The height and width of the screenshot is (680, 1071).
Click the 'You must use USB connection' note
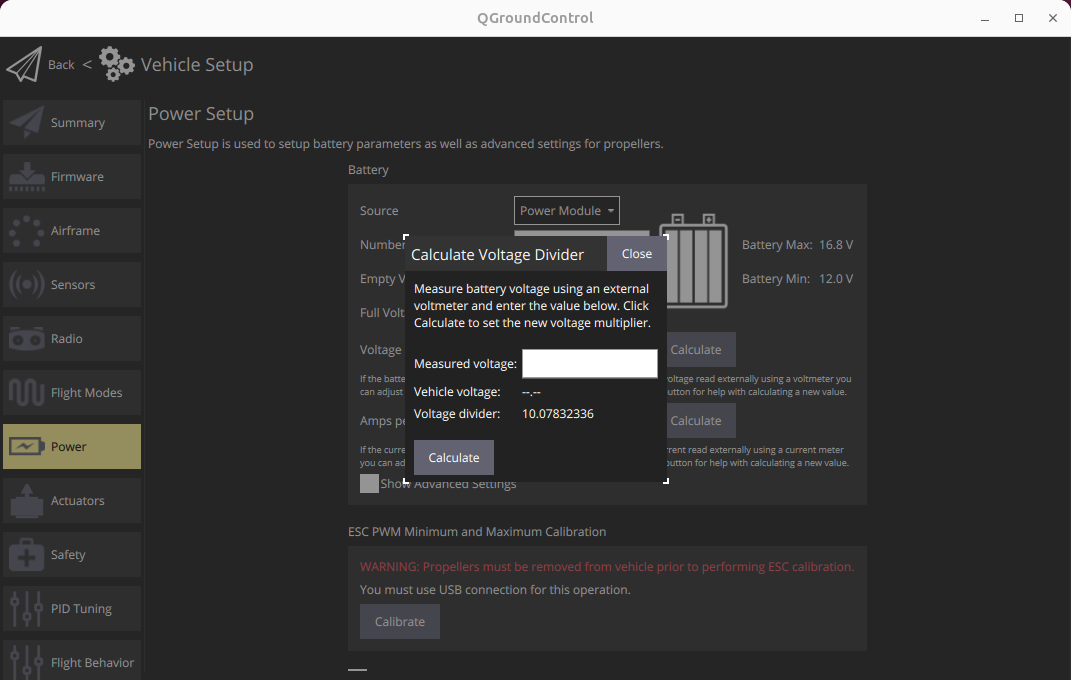pyautogui.click(x=495, y=590)
